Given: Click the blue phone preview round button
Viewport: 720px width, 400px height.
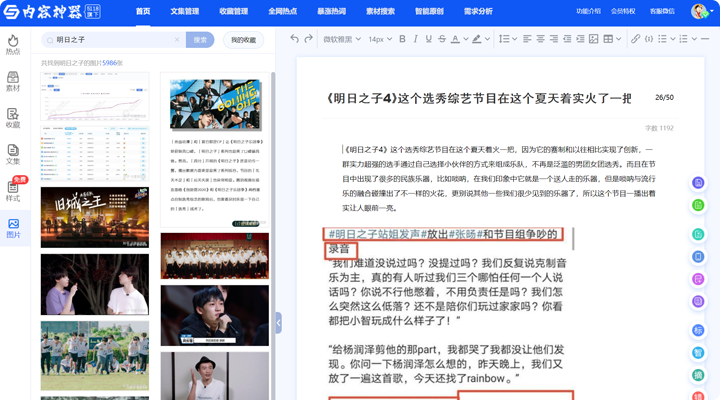Looking at the screenshot, I should tap(698, 257).
